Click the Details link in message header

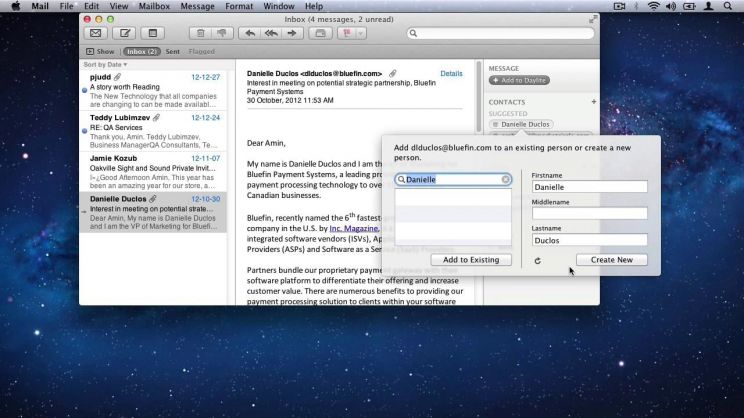point(451,74)
